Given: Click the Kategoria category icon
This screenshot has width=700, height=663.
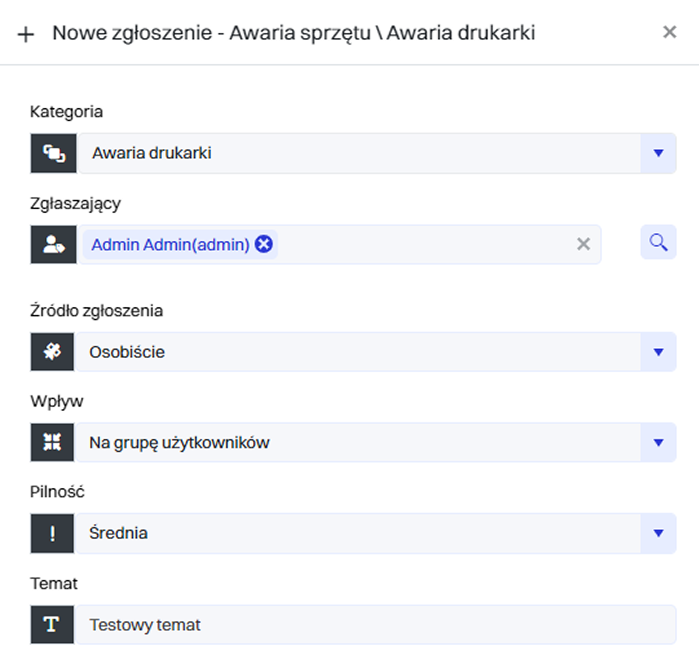Looking at the screenshot, I should pyautogui.click(x=54, y=153).
